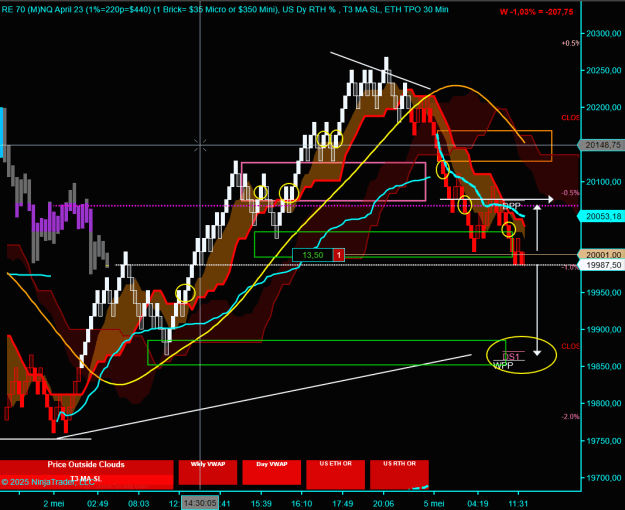
Task: Click the cyan 20053,18 price marker
Action: coord(601,217)
